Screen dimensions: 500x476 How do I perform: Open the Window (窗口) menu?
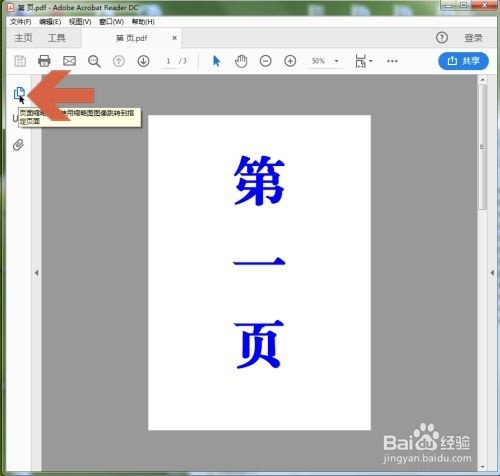click(x=111, y=22)
